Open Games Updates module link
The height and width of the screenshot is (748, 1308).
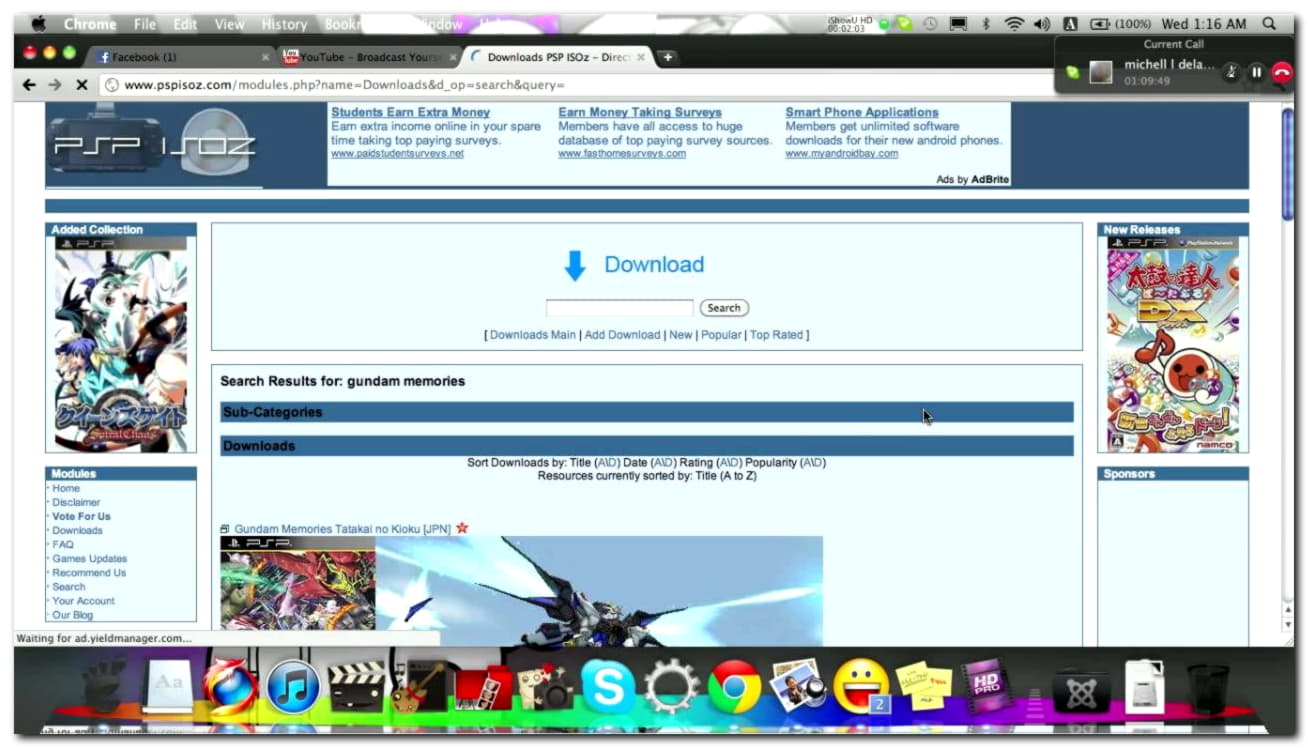tap(89, 559)
